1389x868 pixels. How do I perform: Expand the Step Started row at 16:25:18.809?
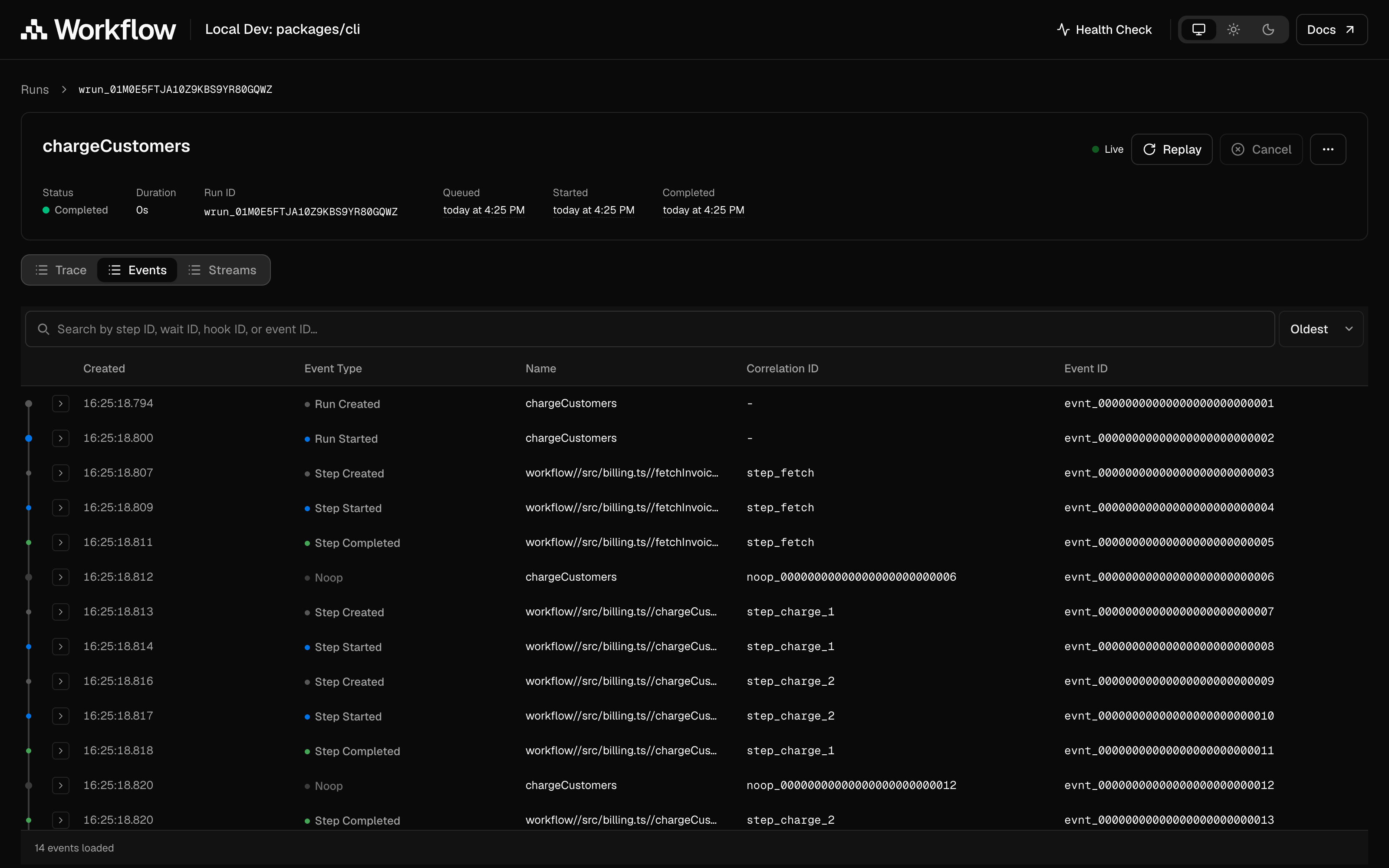(x=60, y=507)
